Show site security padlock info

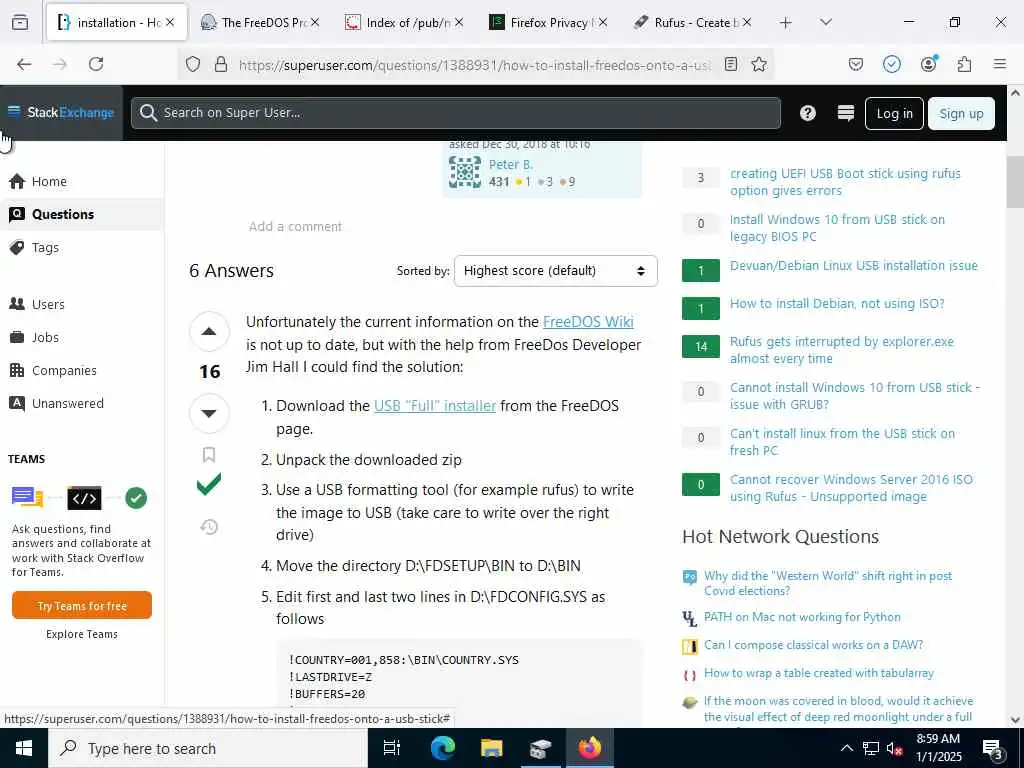[221, 64]
